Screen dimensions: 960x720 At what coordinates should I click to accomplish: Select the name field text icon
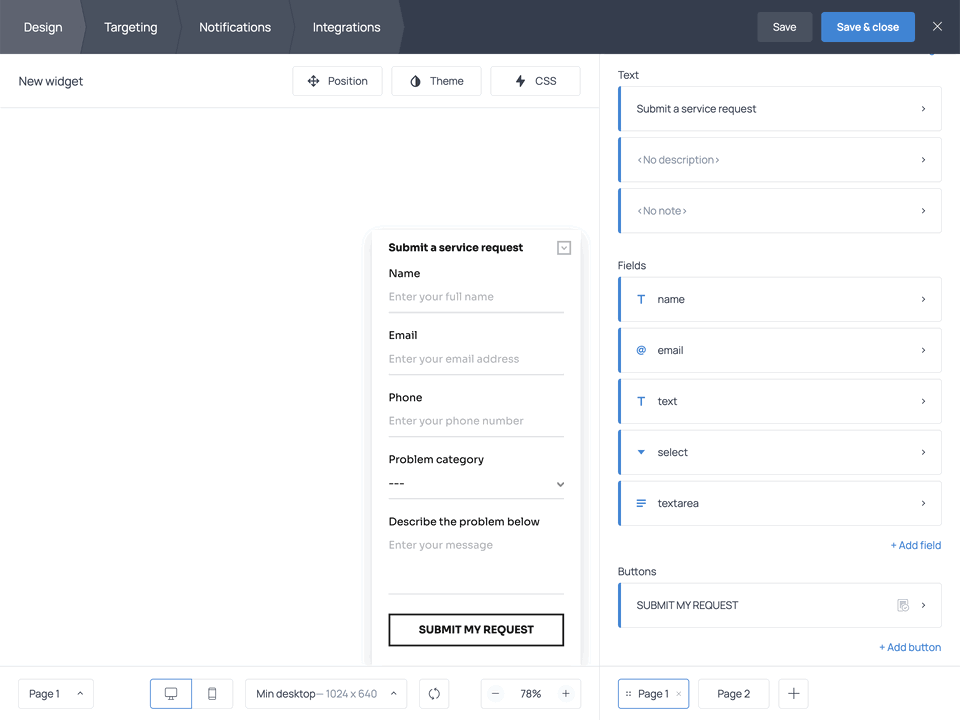tap(640, 299)
